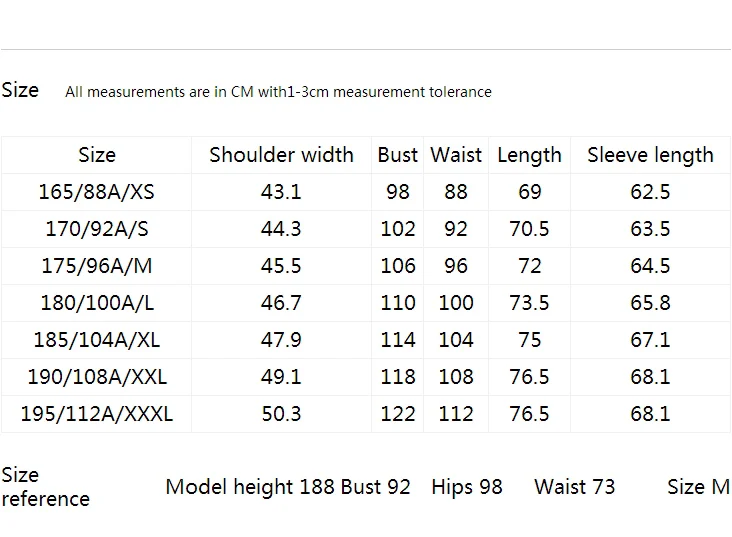Click the Bust column header

pyautogui.click(x=397, y=155)
